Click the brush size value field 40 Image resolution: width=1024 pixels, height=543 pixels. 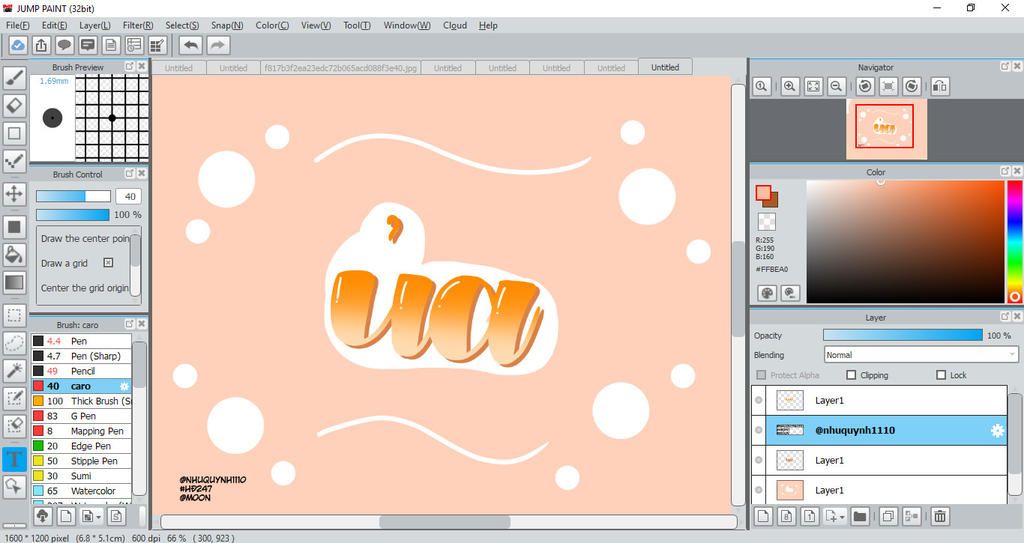point(129,196)
